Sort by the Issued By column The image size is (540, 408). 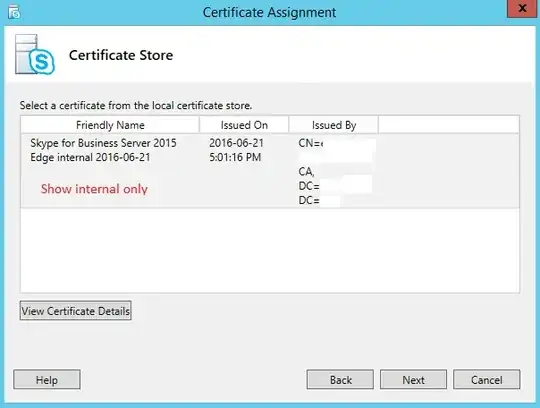pyautogui.click(x=333, y=125)
